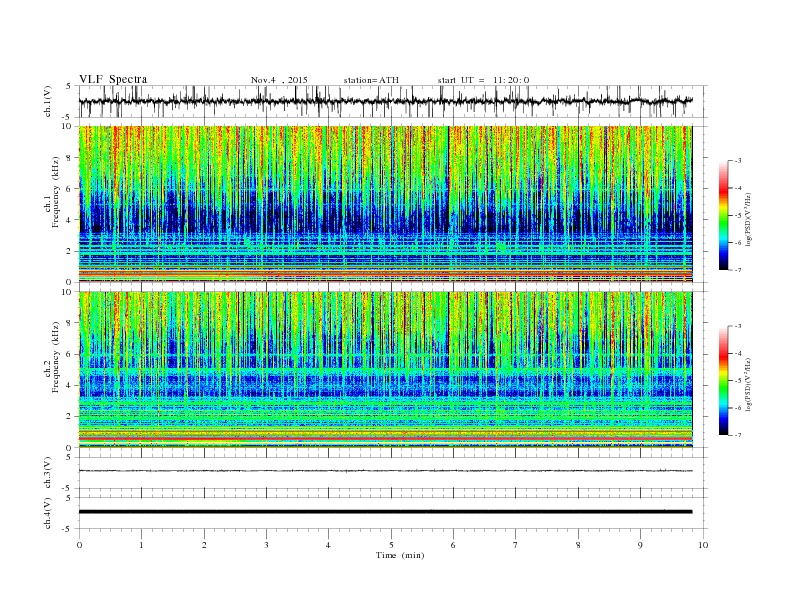Click the 2 kHz tick on ch.1 axis

(x=69, y=251)
